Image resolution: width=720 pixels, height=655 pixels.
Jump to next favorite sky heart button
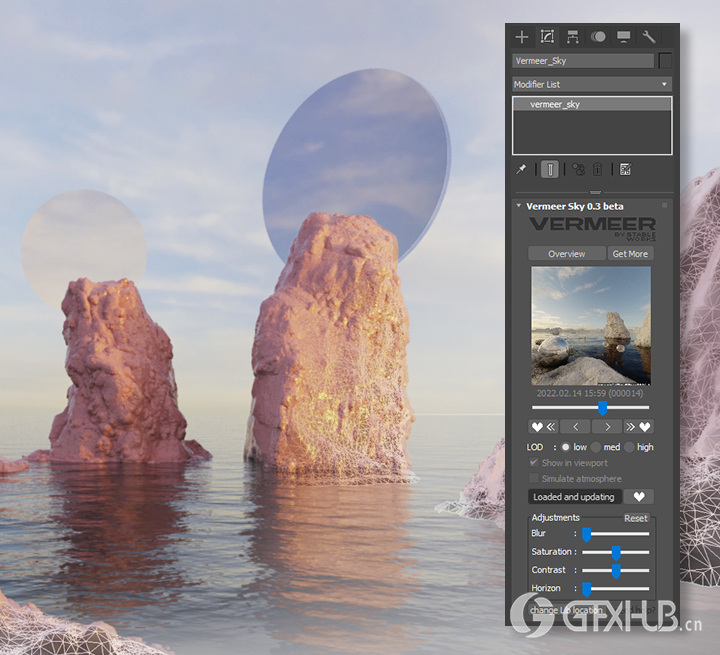(x=638, y=427)
